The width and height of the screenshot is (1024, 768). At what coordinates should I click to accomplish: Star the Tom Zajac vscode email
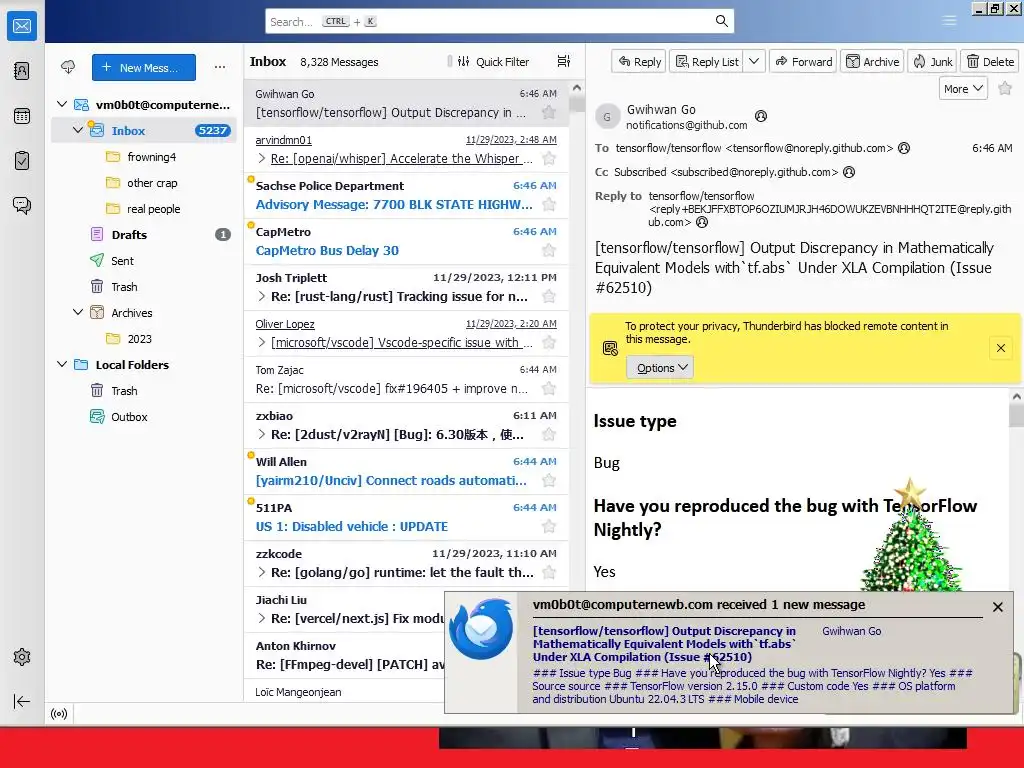point(549,389)
